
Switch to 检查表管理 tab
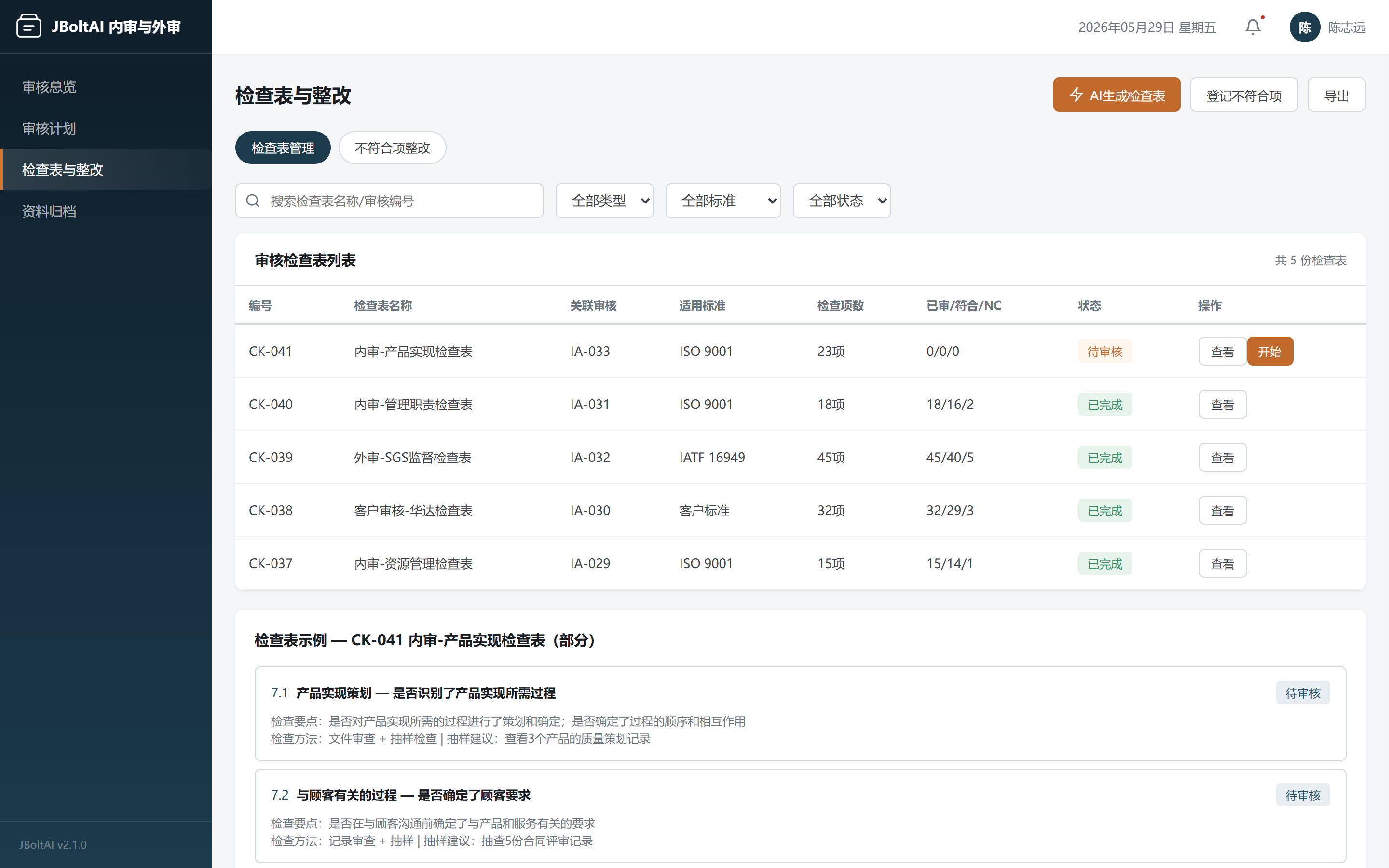pyautogui.click(x=283, y=148)
